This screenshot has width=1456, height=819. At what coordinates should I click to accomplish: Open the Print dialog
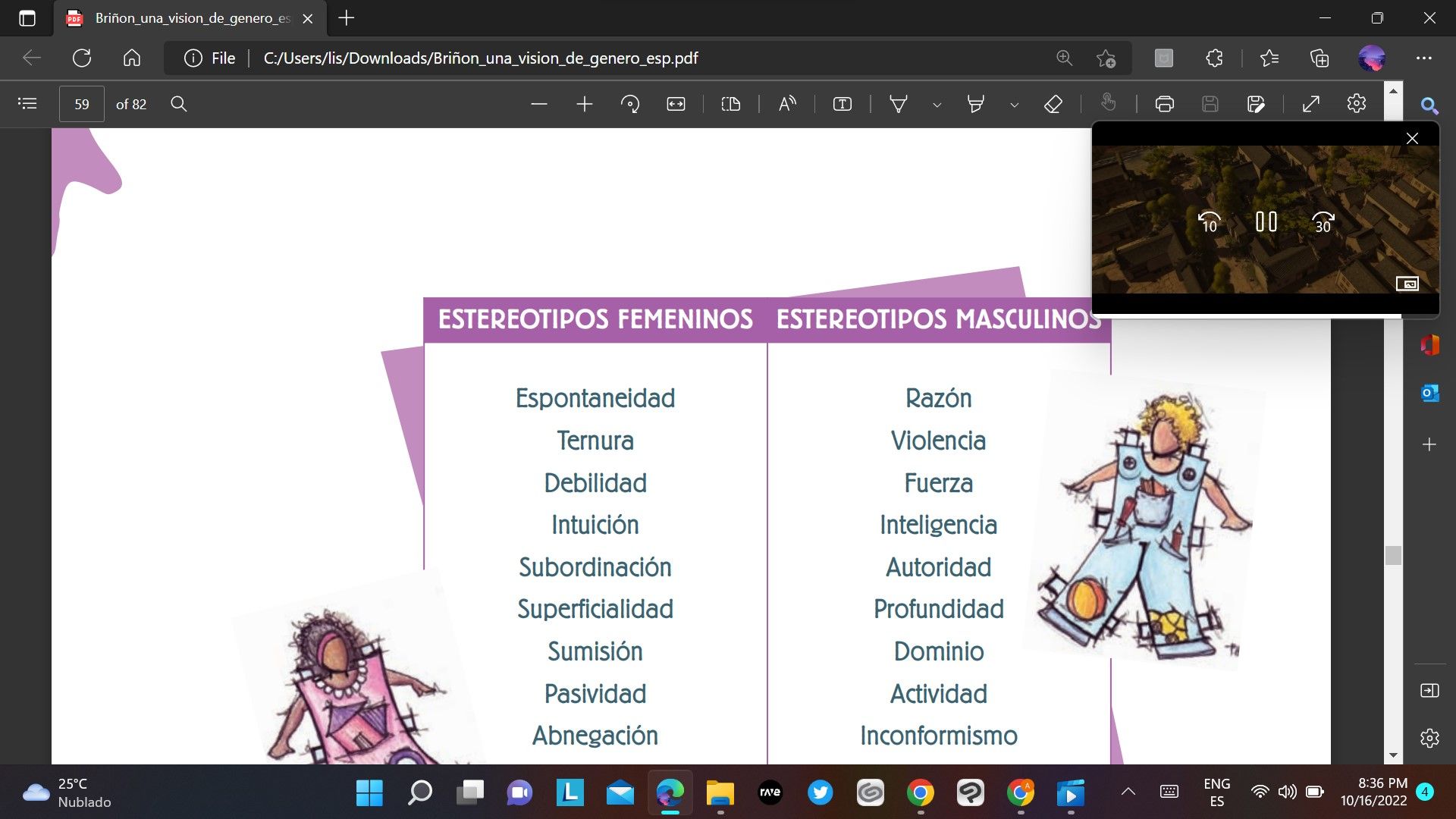[1163, 104]
